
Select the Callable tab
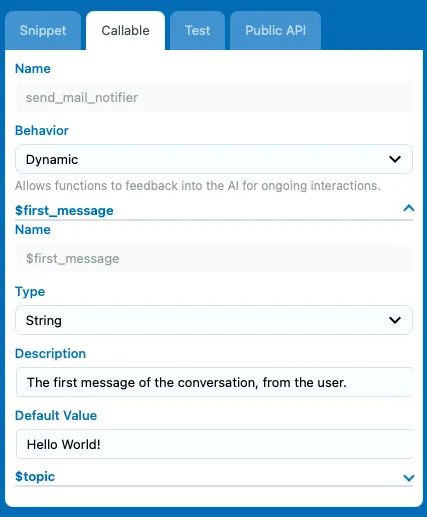click(125, 30)
